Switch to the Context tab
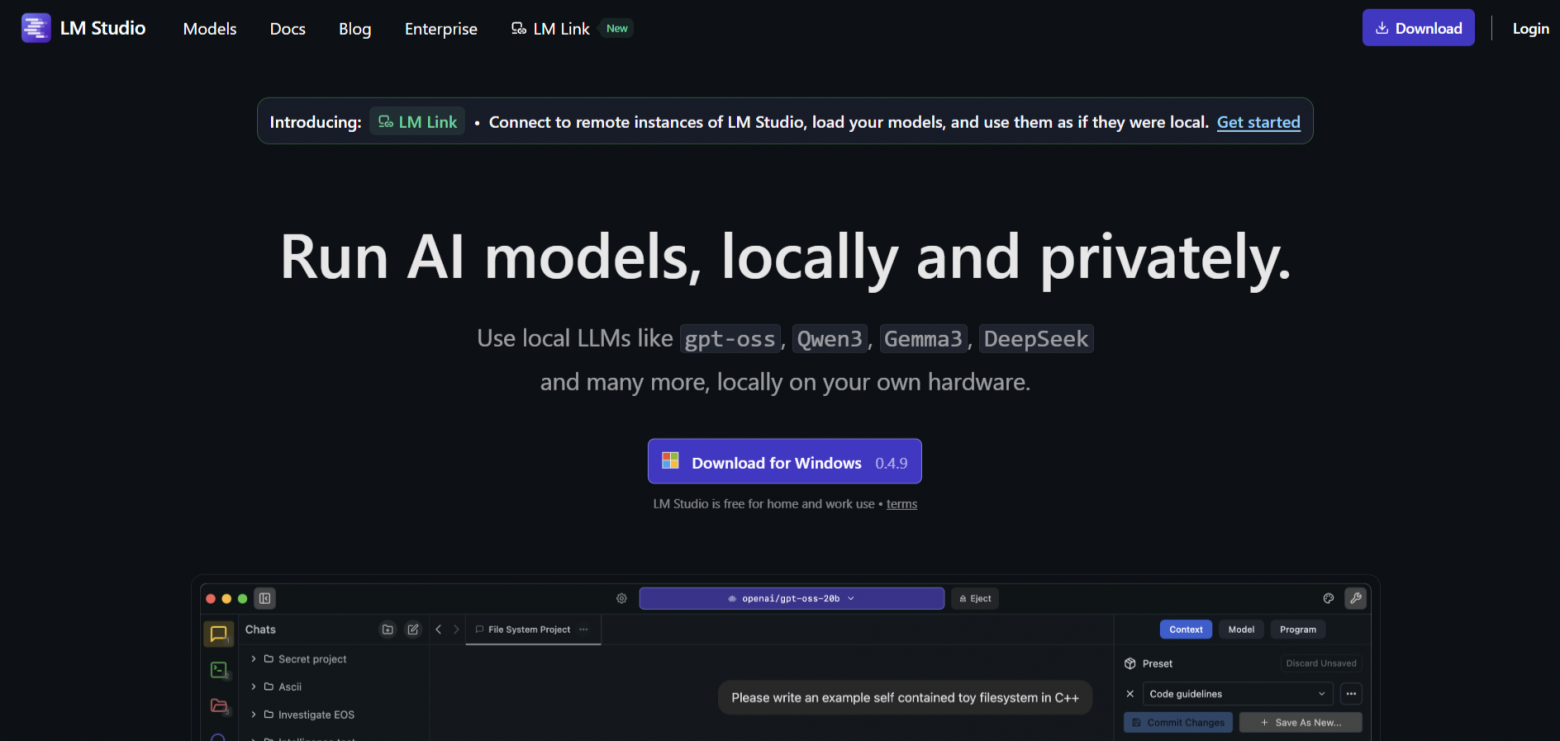 pyautogui.click(x=1186, y=629)
